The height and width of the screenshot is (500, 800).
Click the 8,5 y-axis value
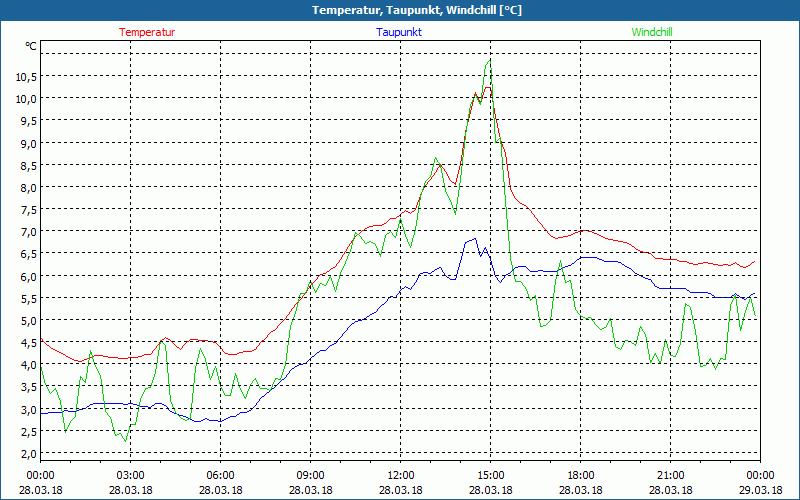[28, 165]
